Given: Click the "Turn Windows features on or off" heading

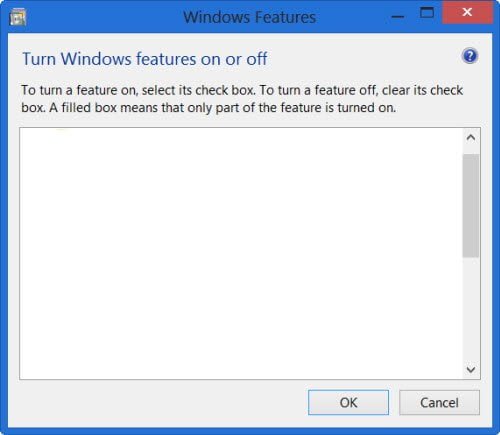Looking at the screenshot, I should point(144,59).
